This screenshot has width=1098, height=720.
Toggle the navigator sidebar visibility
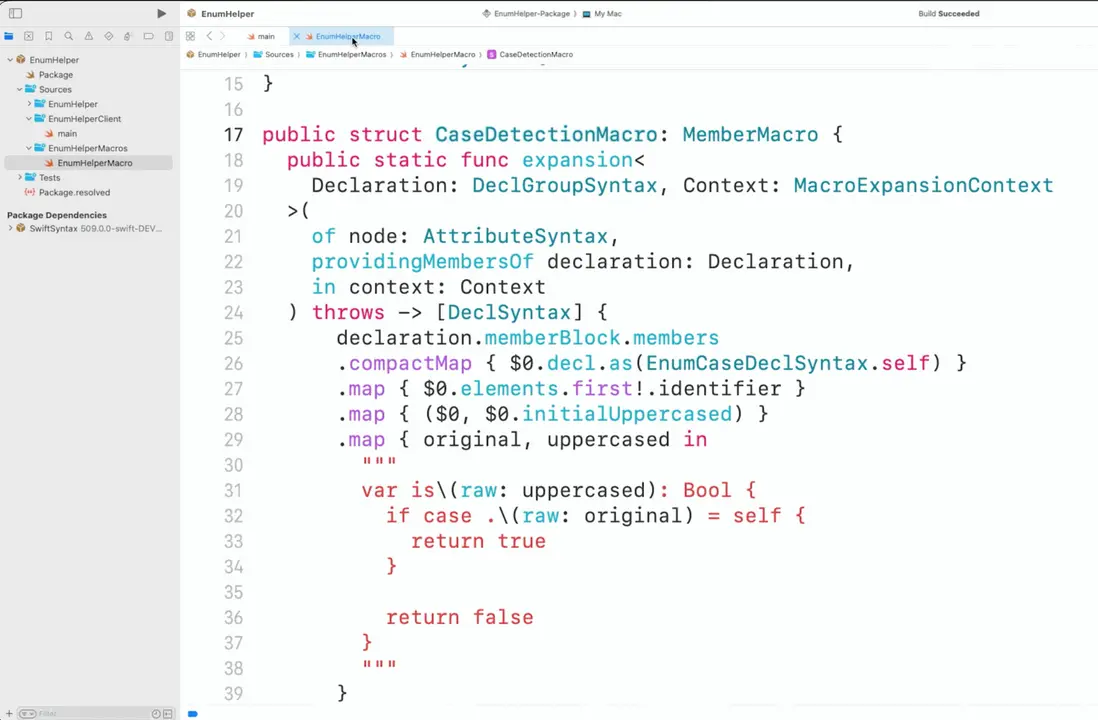tap(15, 13)
